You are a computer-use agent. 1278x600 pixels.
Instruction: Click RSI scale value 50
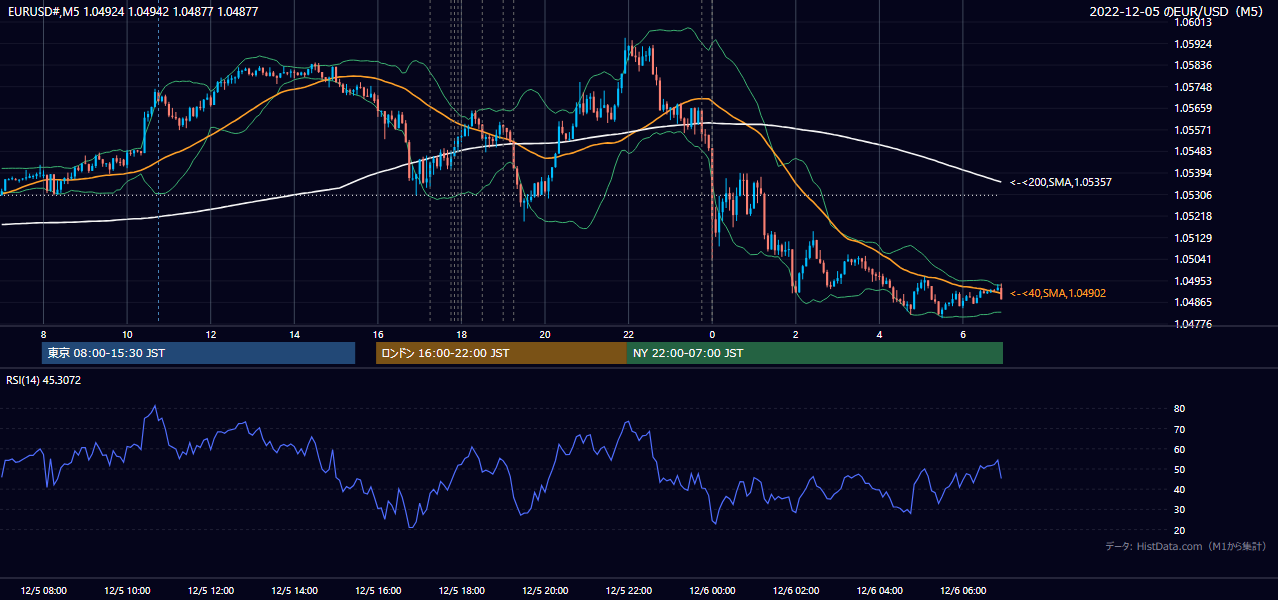coord(1179,469)
